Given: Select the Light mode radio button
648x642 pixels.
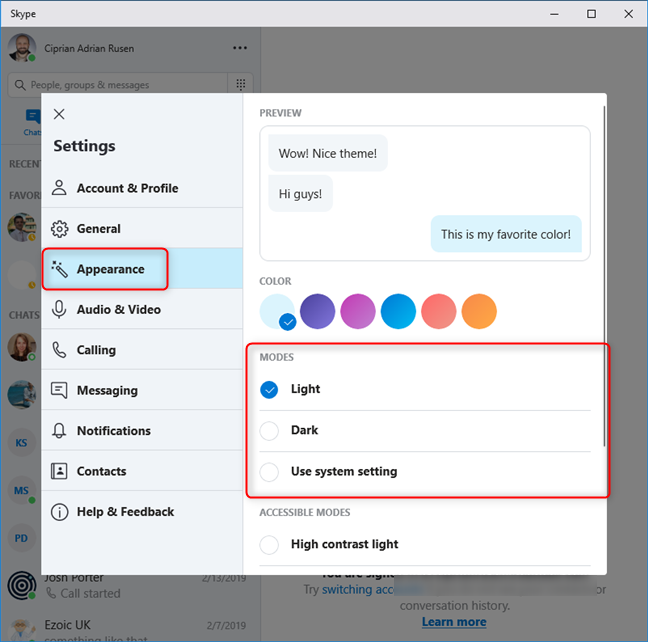Looking at the screenshot, I should [269, 389].
